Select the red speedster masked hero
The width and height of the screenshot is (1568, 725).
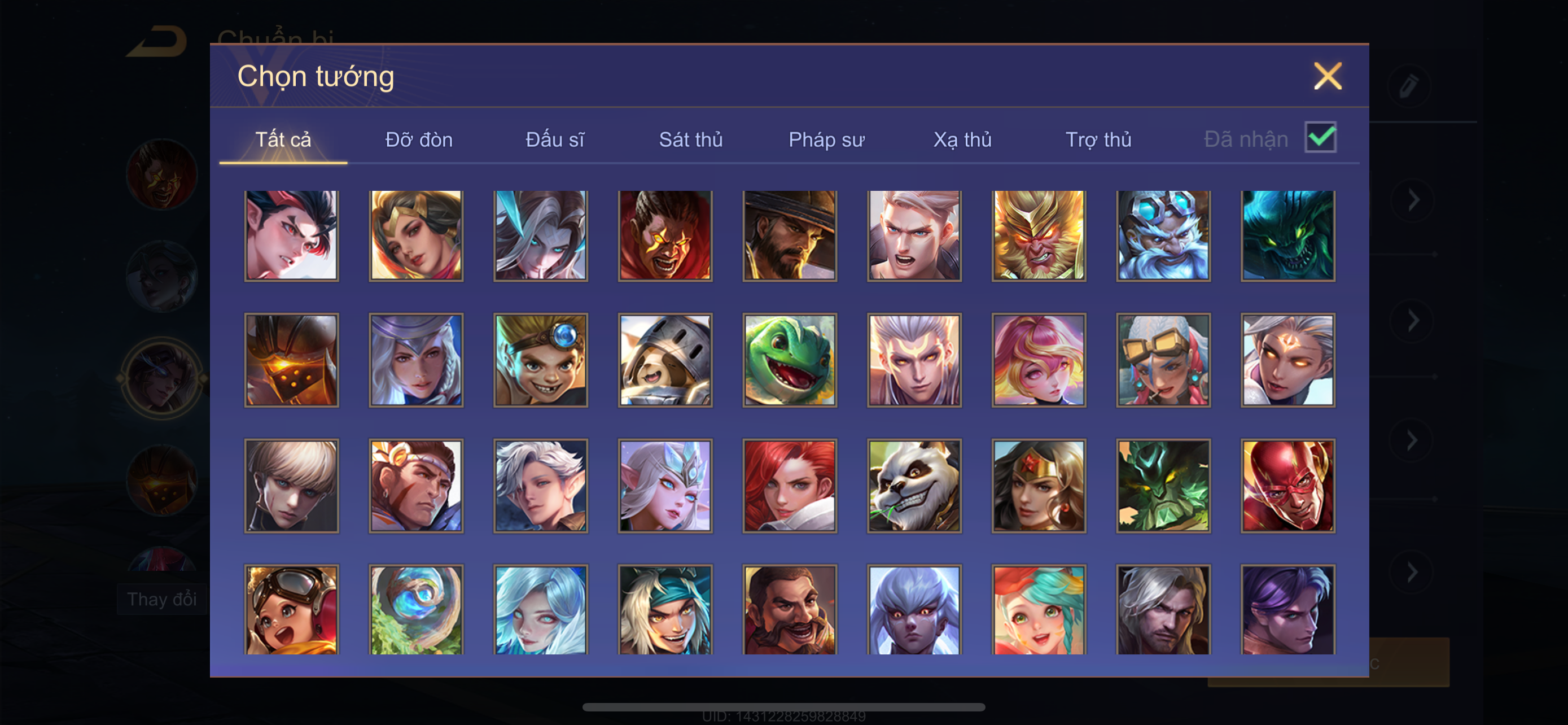[x=1288, y=485]
